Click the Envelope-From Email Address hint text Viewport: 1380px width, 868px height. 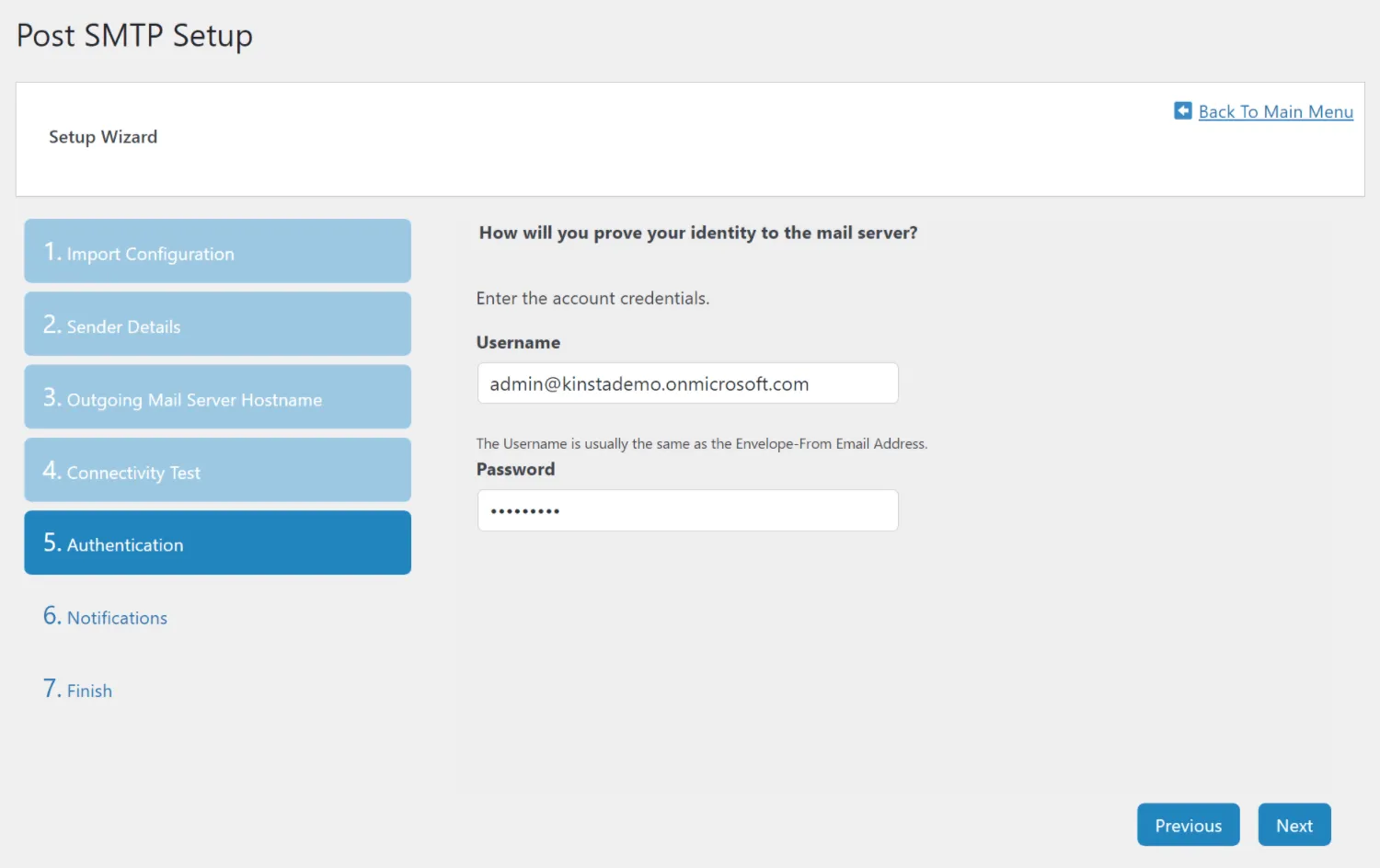701,443
